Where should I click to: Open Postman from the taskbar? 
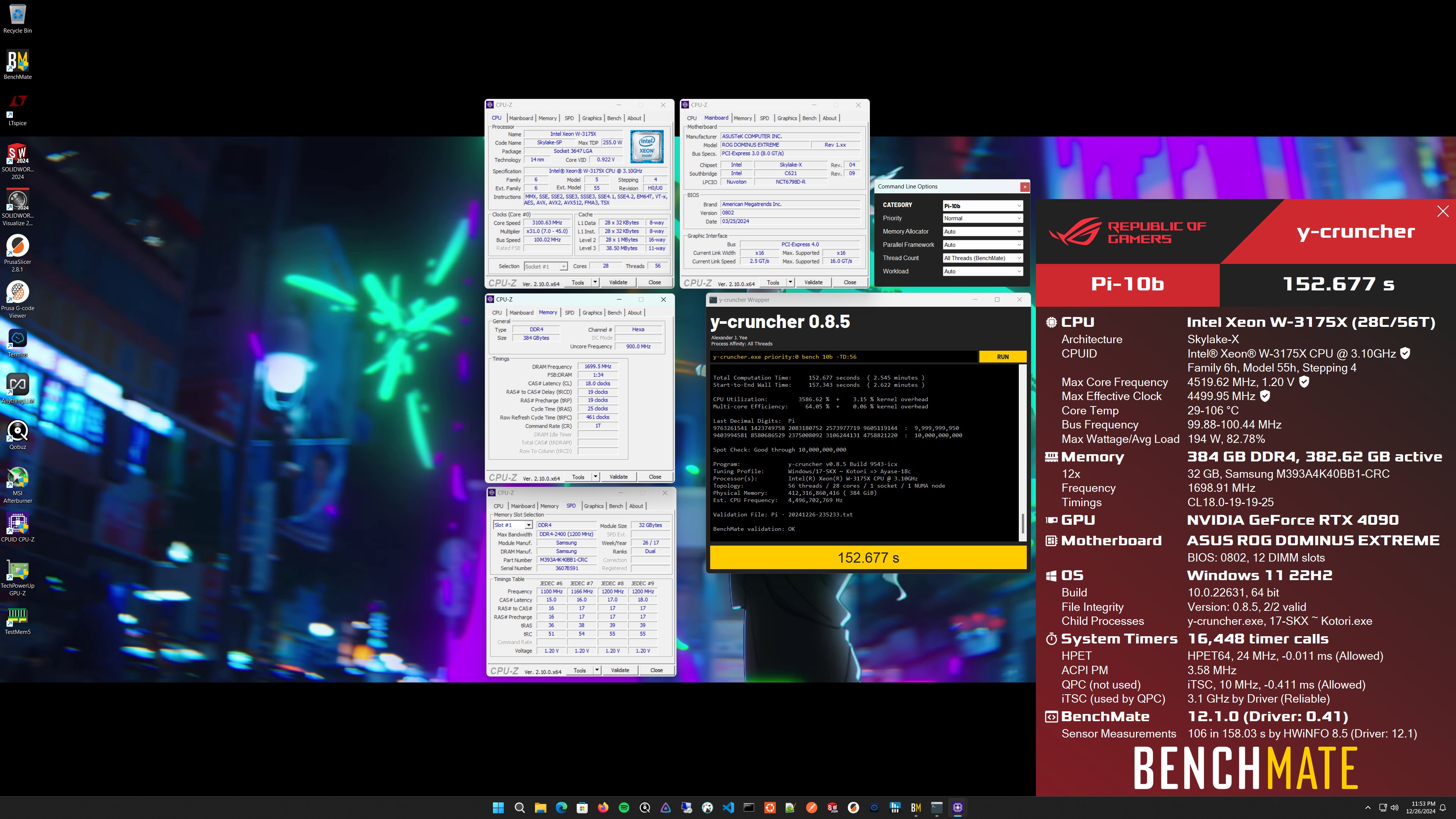tap(812, 808)
